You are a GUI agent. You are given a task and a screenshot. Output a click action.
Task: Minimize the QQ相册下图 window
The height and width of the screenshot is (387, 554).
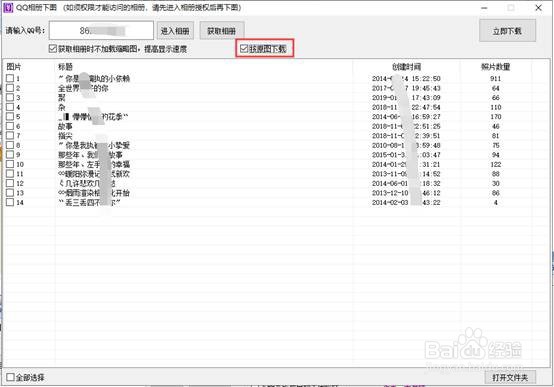[x=484, y=8]
